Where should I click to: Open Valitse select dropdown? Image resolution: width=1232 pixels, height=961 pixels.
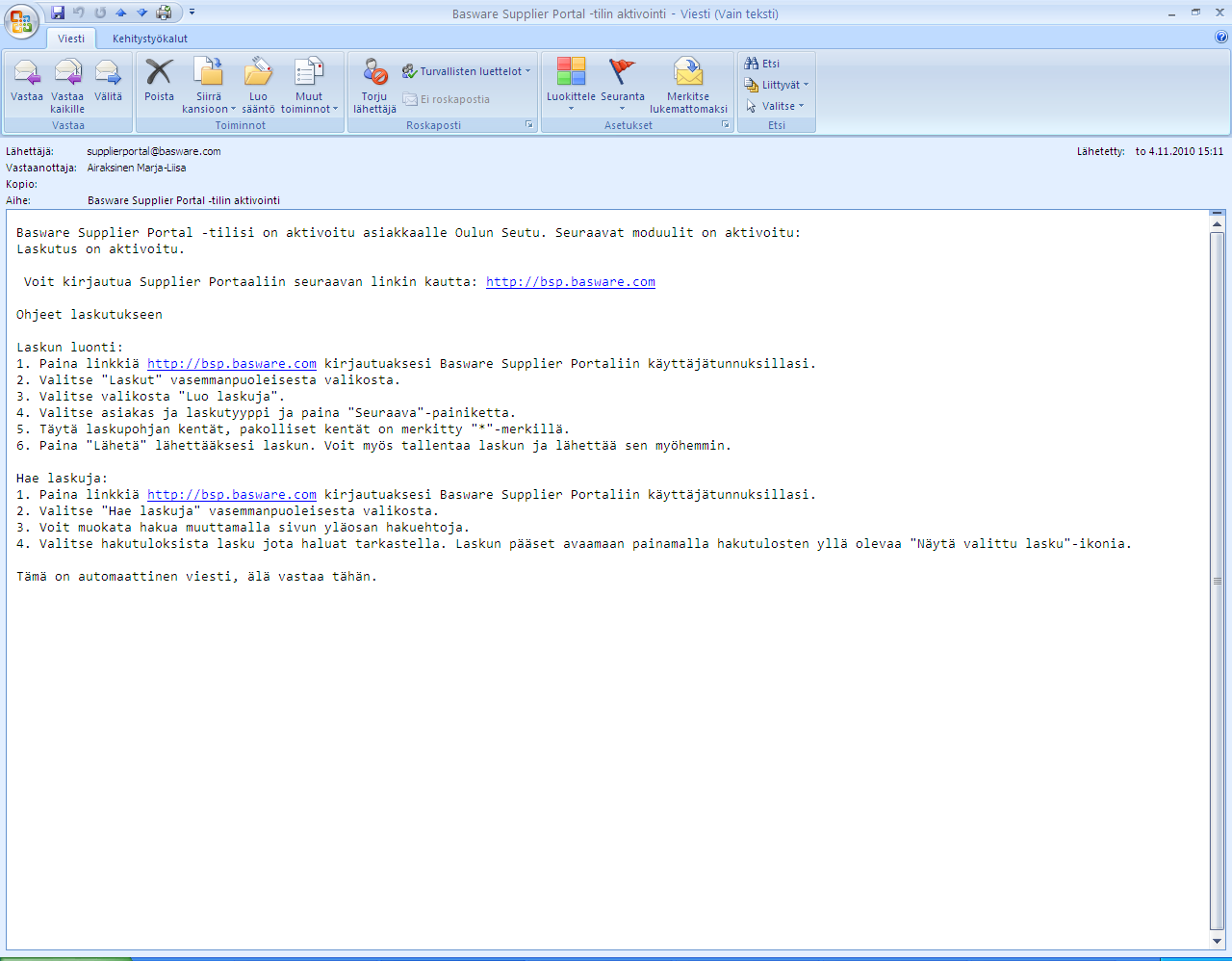coord(775,106)
